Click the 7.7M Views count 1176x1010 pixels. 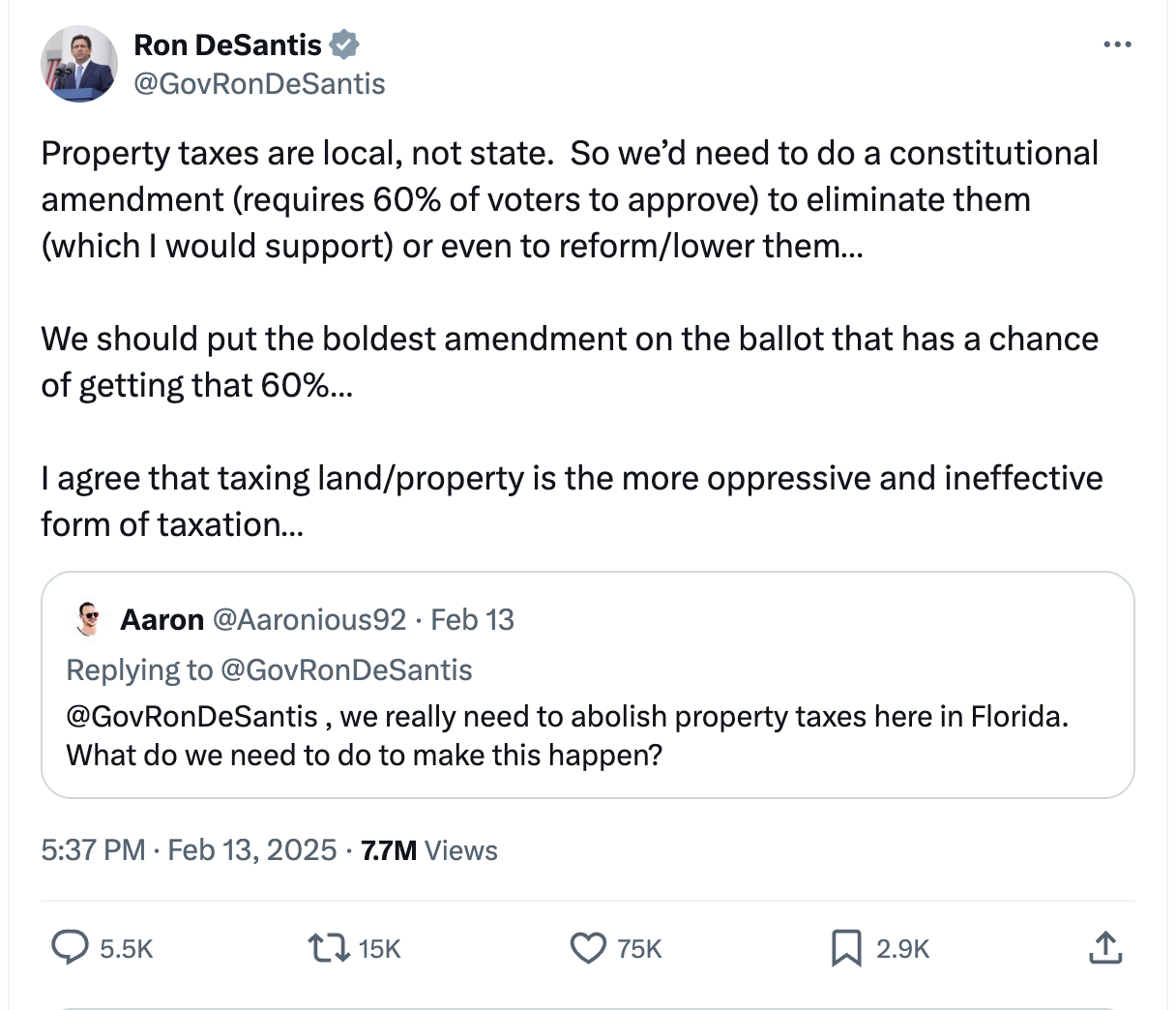click(429, 850)
